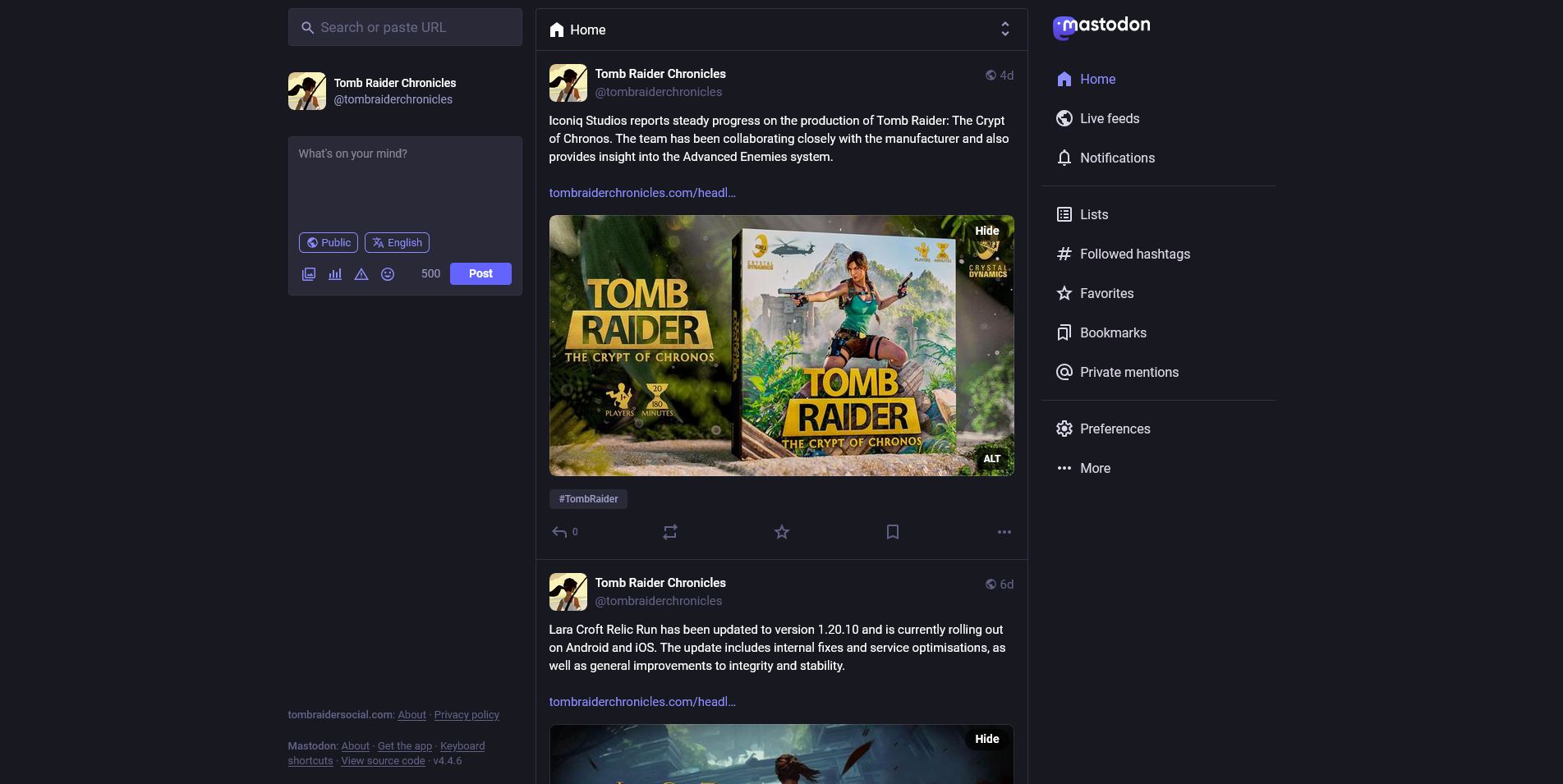Toggle content warning on compose box

point(361,274)
